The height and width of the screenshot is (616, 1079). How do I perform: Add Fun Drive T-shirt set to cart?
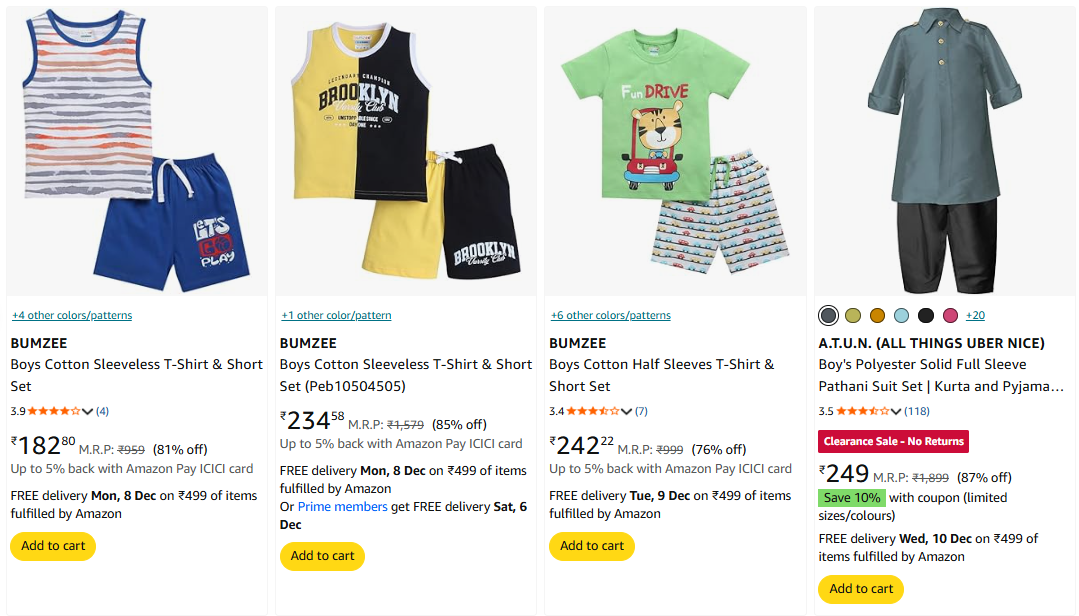point(592,546)
